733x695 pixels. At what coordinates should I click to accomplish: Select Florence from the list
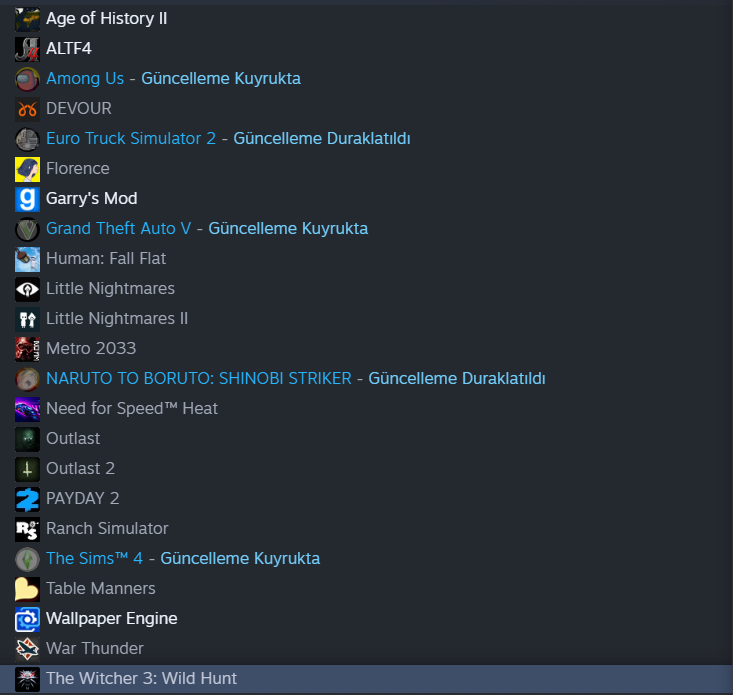click(78, 169)
